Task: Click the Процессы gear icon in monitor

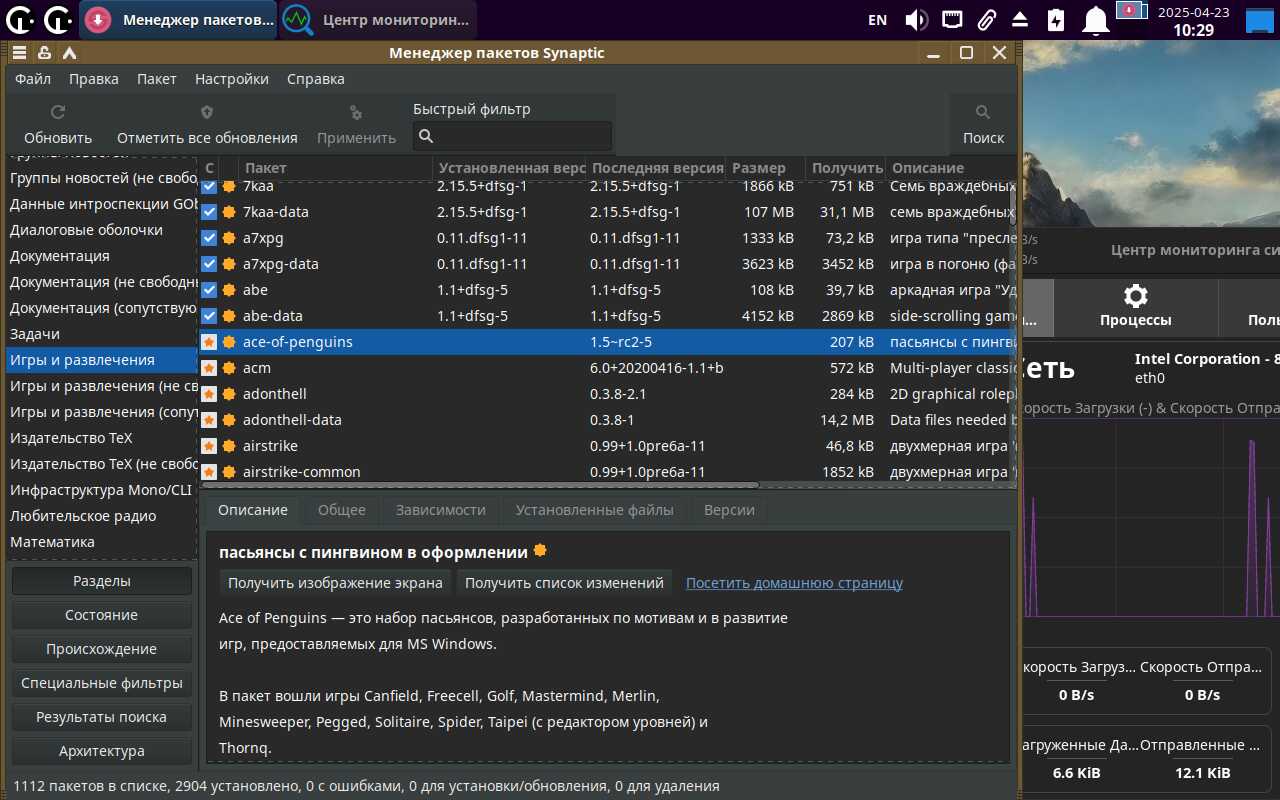Action: [x=1135, y=296]
